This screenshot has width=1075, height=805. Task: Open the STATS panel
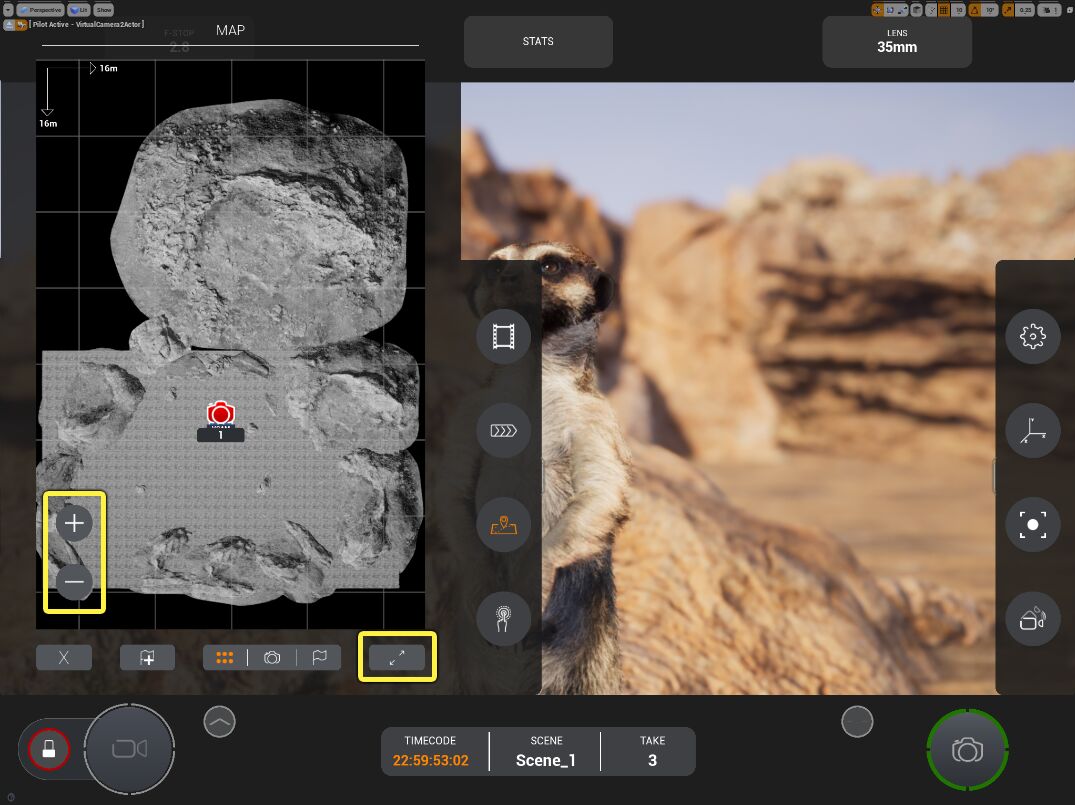click(538, 42)
